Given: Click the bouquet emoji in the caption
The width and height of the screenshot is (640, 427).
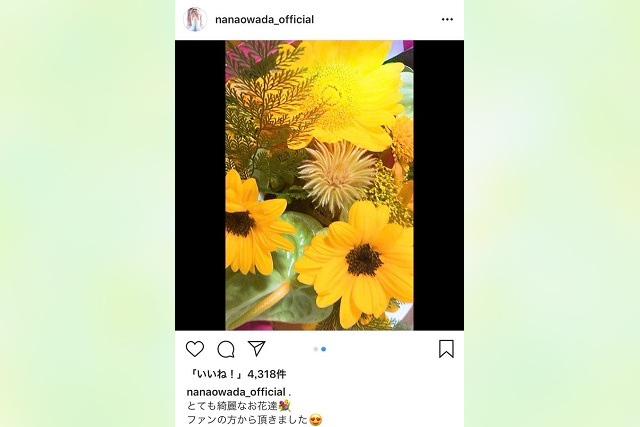Looking at the screenshot, I should pyautogui.click(x=284, y=406).
